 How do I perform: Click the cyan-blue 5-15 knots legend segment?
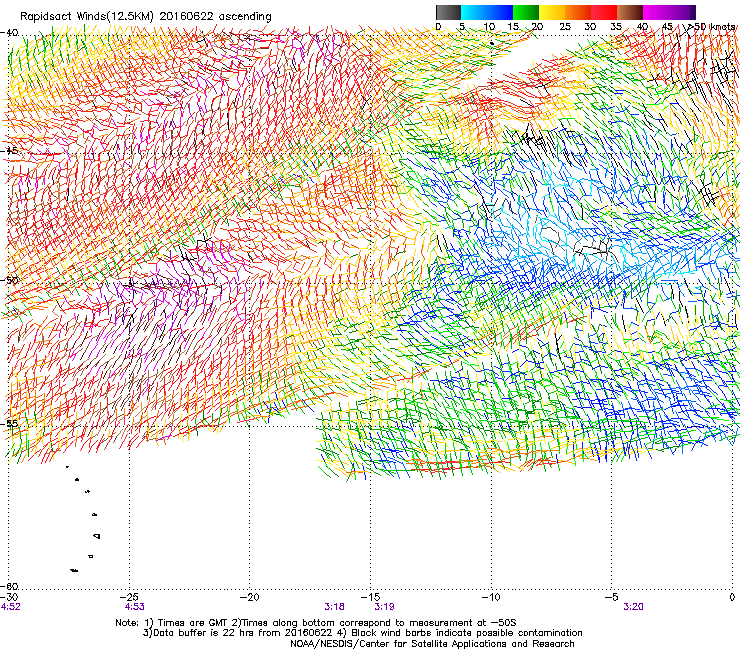point(487,12)
